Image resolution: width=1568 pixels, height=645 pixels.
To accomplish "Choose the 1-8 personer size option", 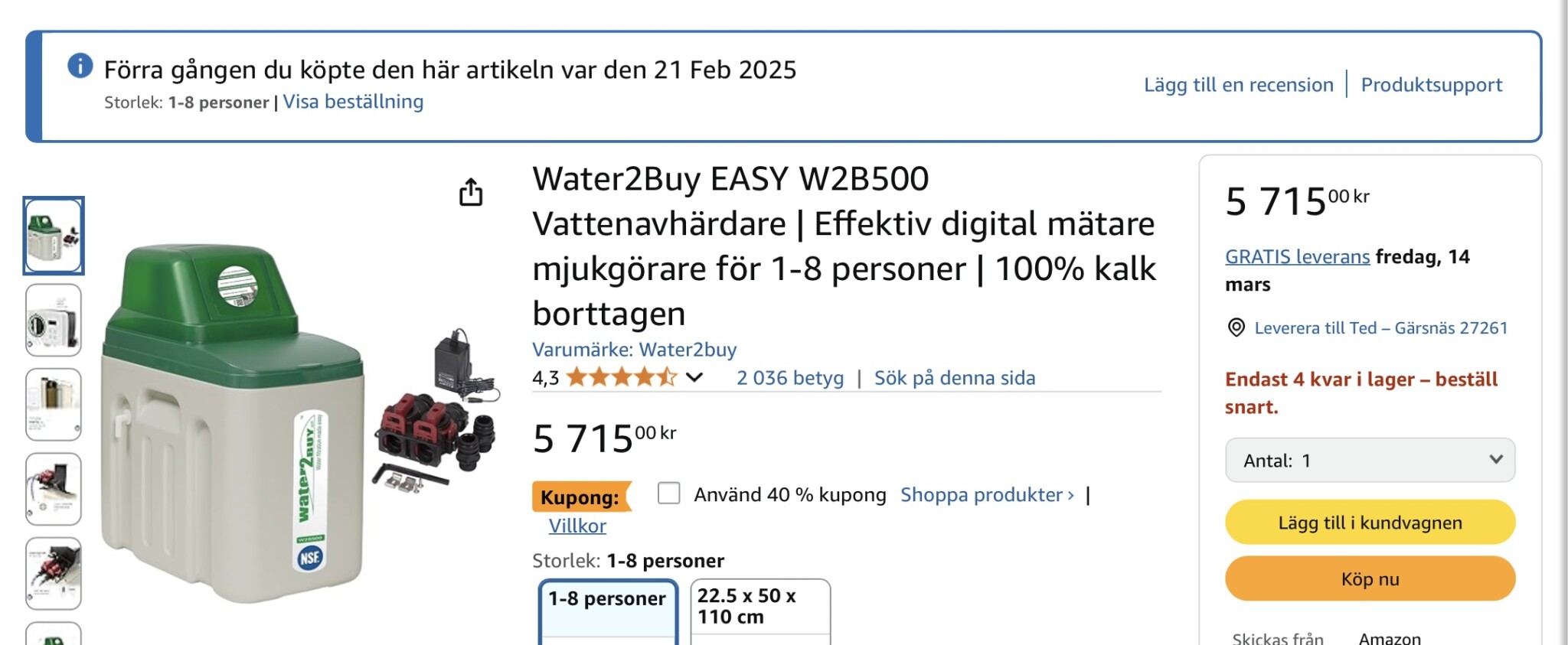I will [608, 608].
